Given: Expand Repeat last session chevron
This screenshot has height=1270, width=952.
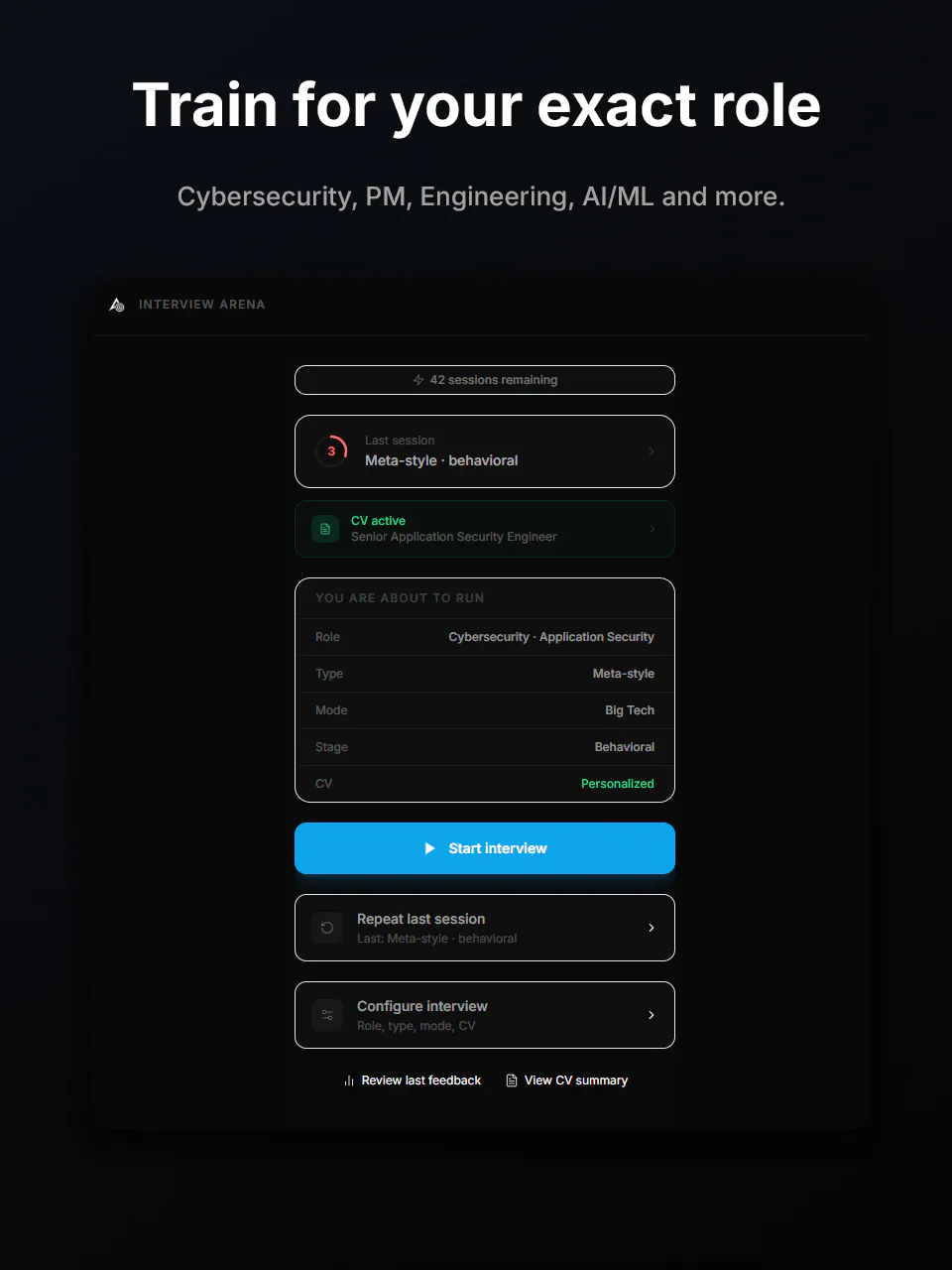Looking at the screenshot, I should click(x=652, y=928).
